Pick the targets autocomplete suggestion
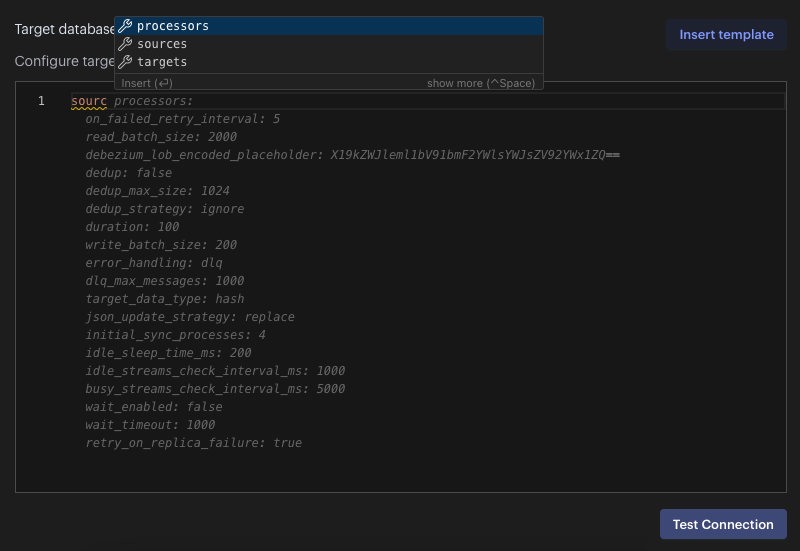This screenshot has width=800, height=551. click(x=162, y=62)
